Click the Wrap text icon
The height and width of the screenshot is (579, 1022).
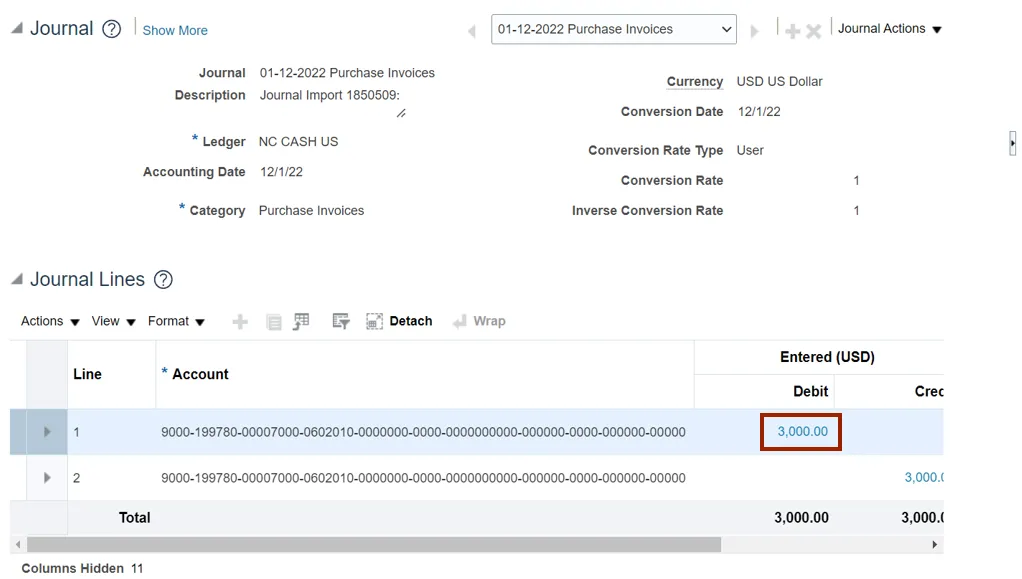click(x=479, y=322)
